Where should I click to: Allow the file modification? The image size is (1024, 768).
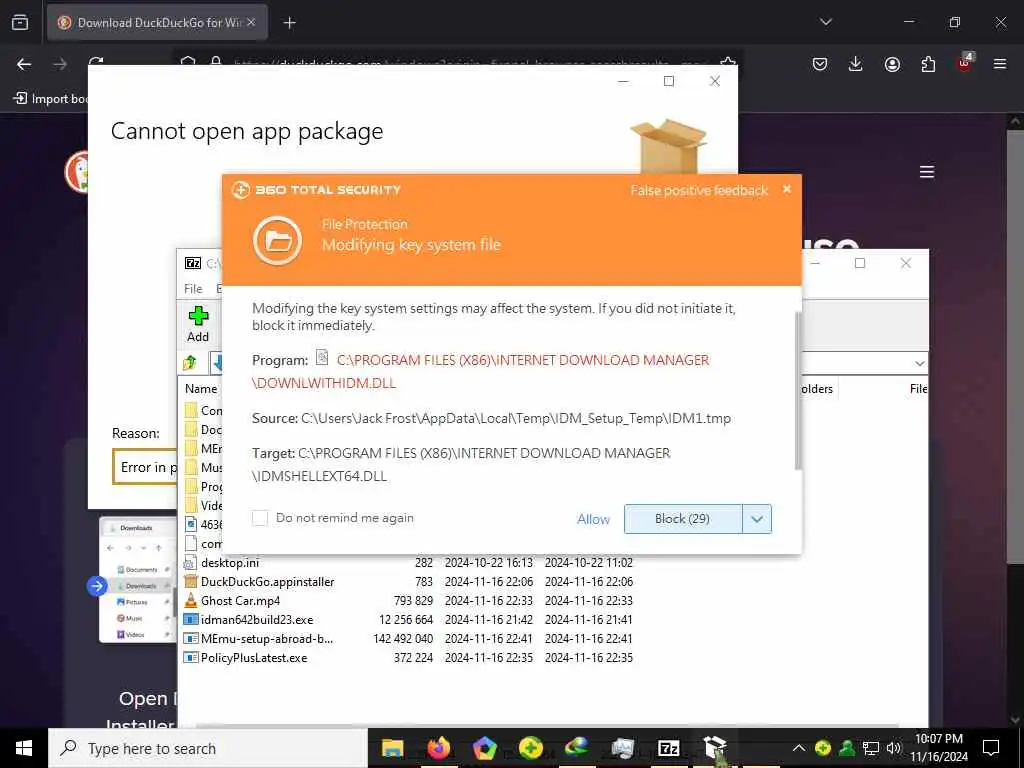coord(593,519)
